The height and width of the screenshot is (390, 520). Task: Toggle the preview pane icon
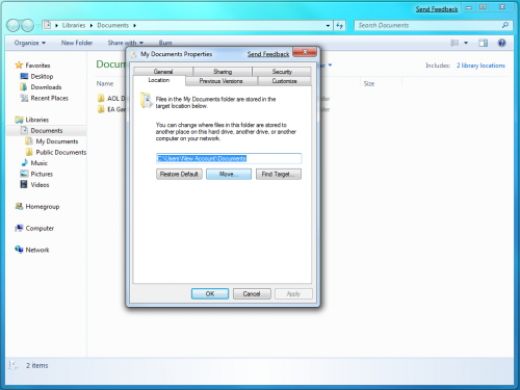[x=483, y=43]
